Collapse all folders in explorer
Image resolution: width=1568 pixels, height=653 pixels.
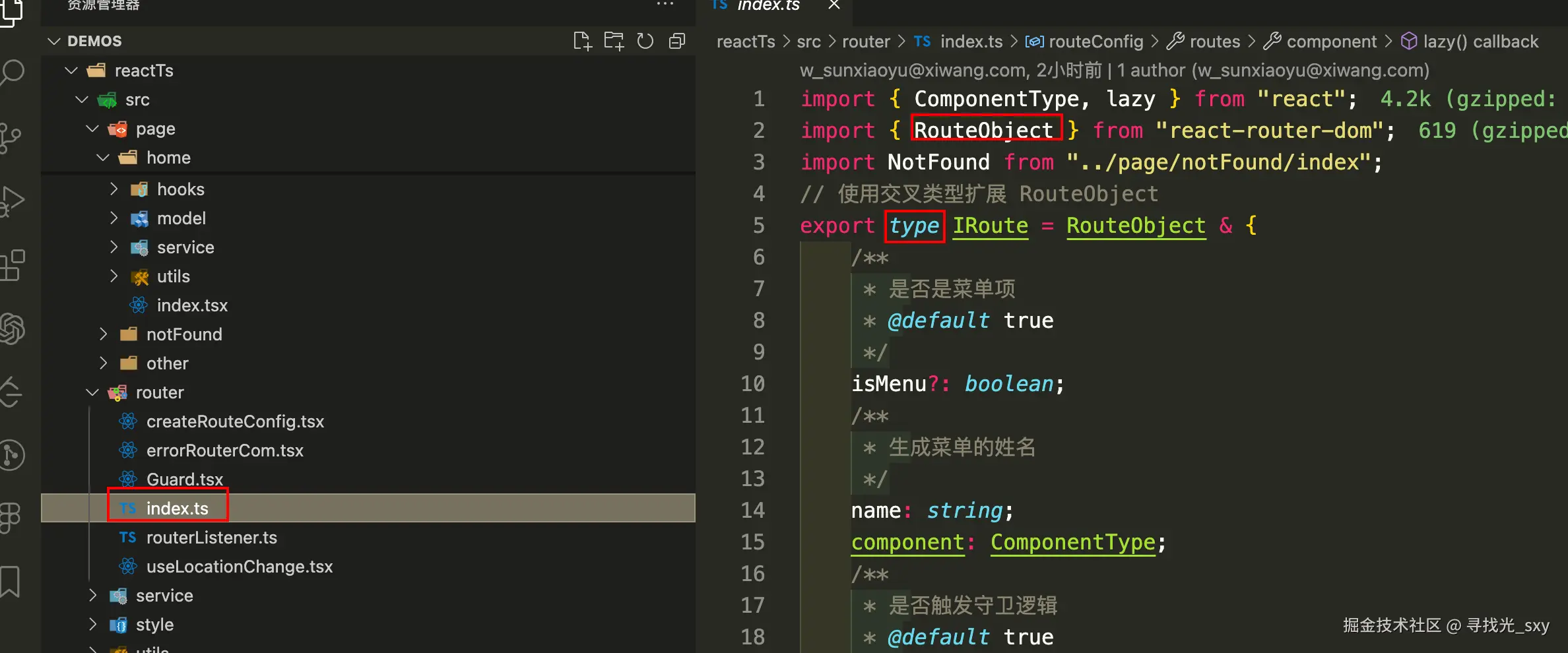[x=677, y=41]
